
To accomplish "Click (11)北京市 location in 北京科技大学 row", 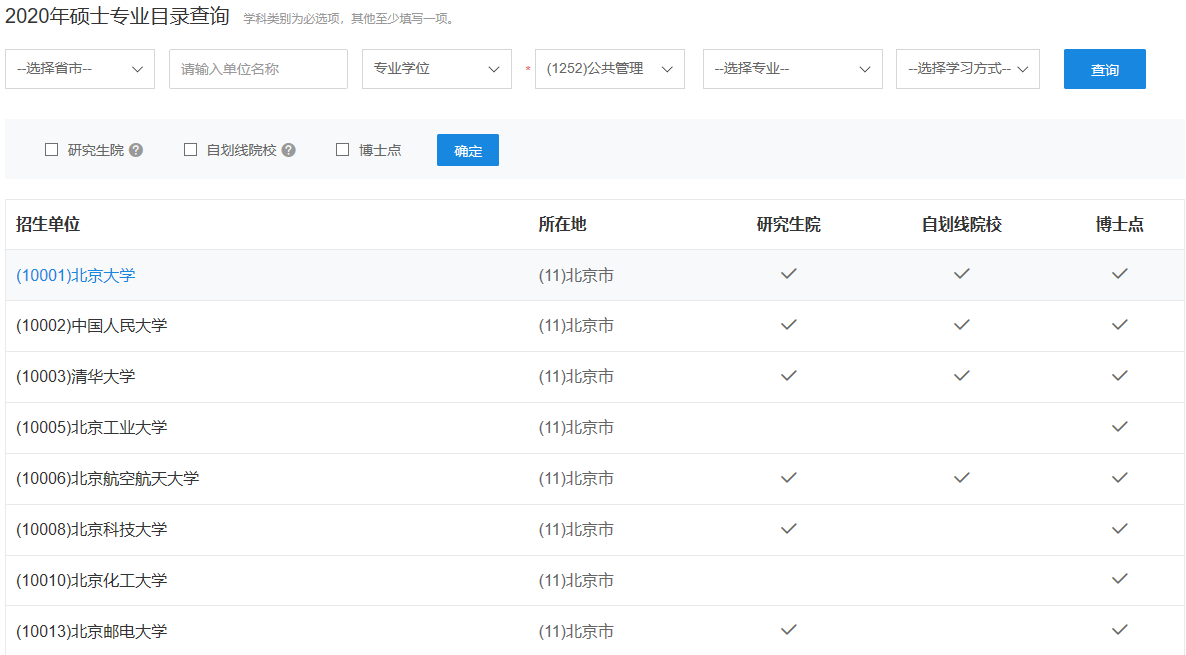I will coord(576,529).
